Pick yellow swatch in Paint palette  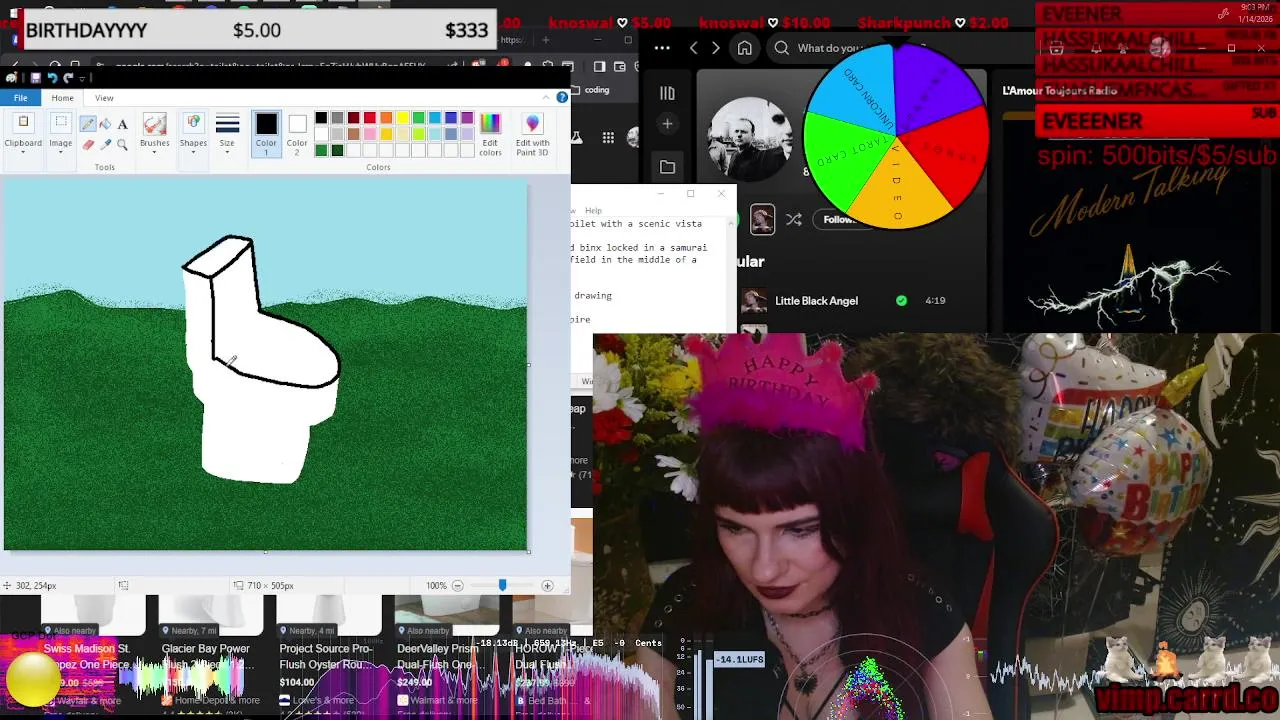402,118
